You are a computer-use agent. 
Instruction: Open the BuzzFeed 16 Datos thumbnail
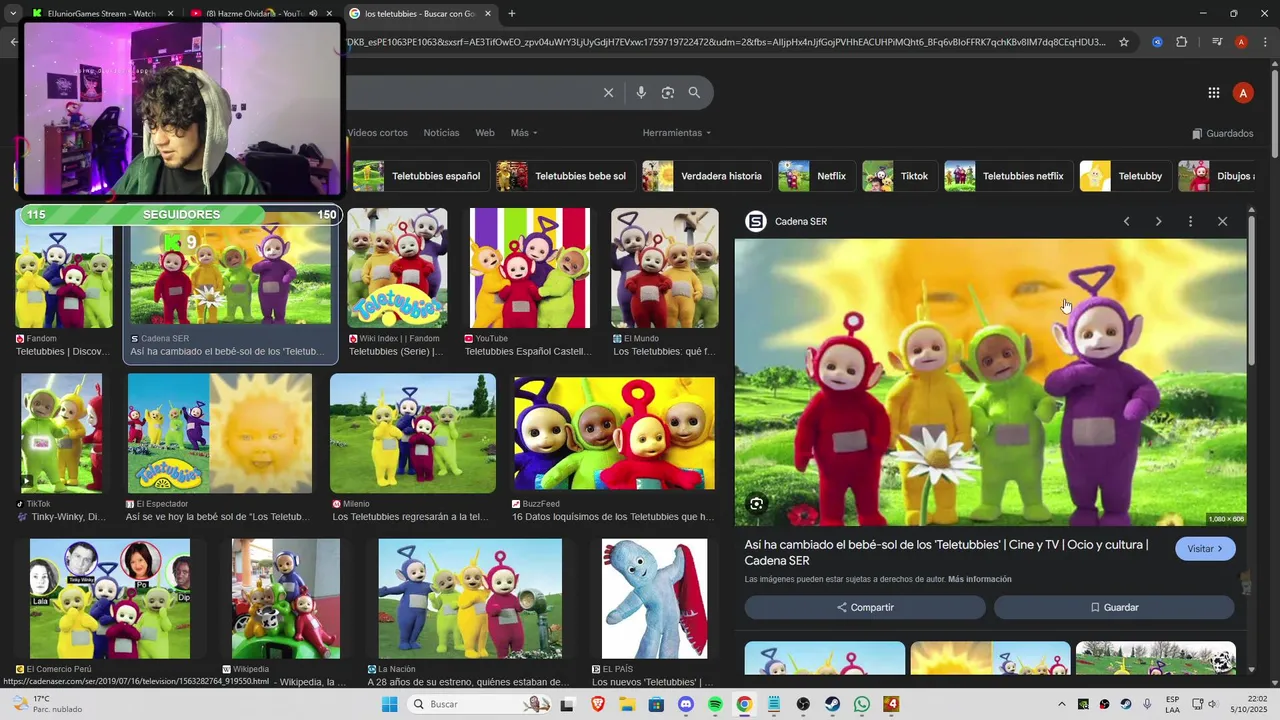[x=614, y=433]
